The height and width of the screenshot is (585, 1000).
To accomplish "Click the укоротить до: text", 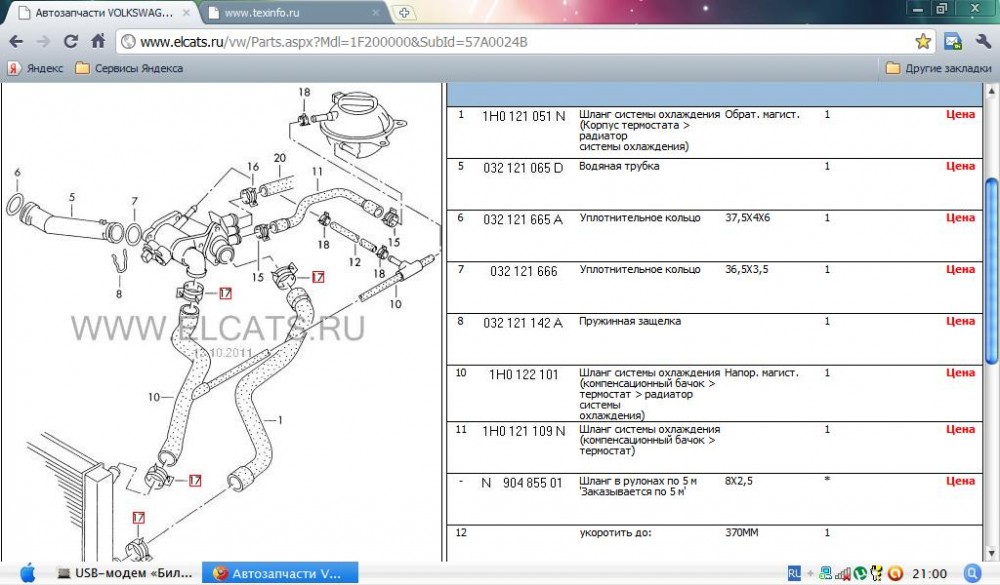I will pos(615,532).
